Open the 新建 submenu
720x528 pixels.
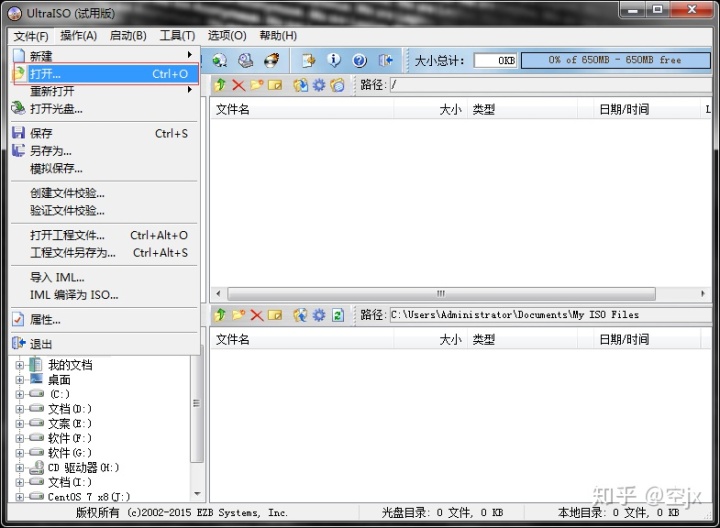coord(106,56)
